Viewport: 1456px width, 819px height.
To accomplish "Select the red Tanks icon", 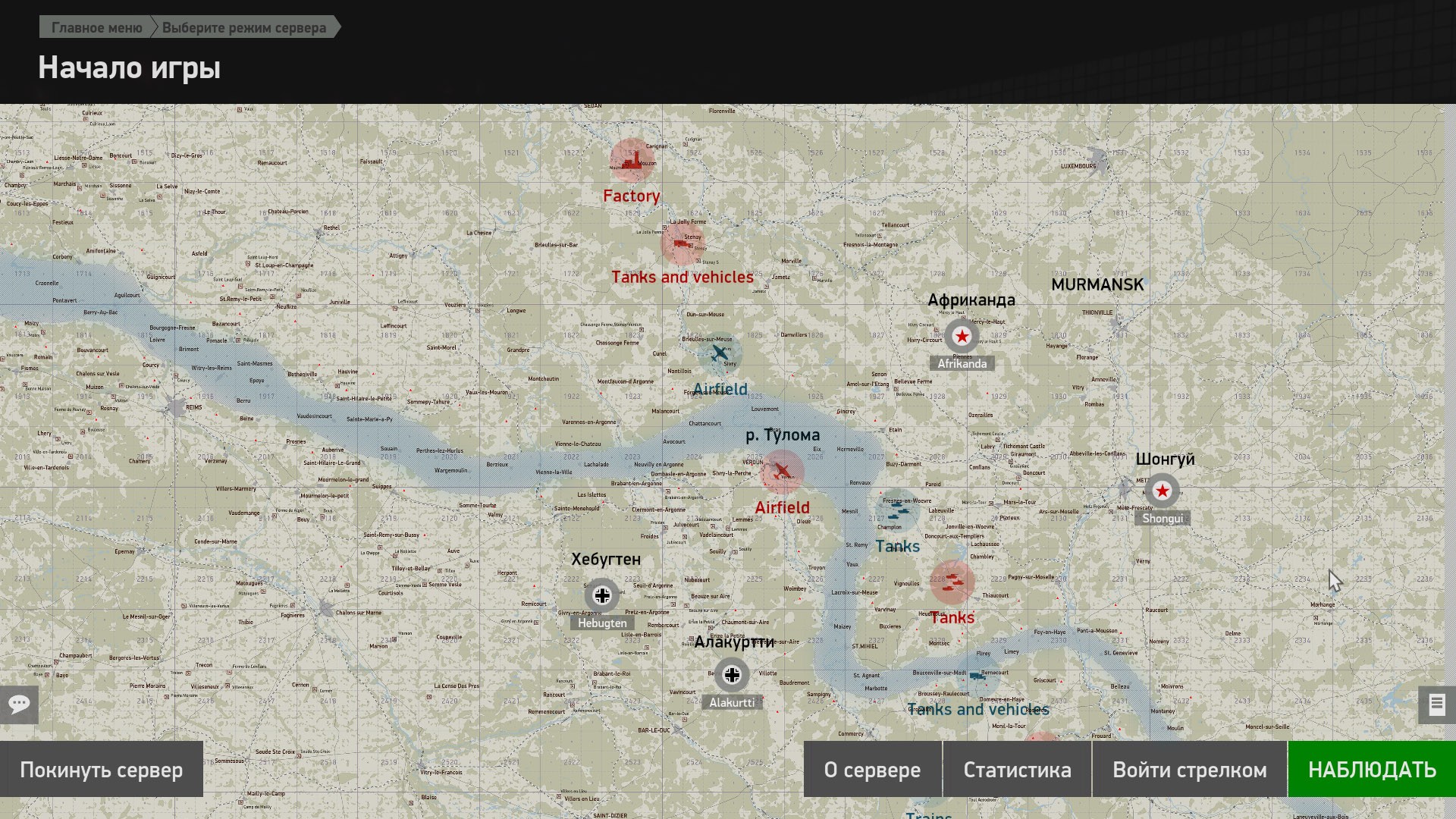I will [952, 582].
